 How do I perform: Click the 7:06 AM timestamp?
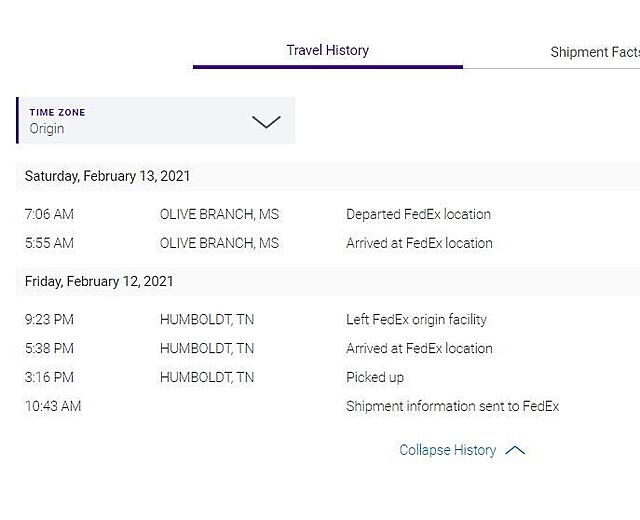tap(49, 214)
